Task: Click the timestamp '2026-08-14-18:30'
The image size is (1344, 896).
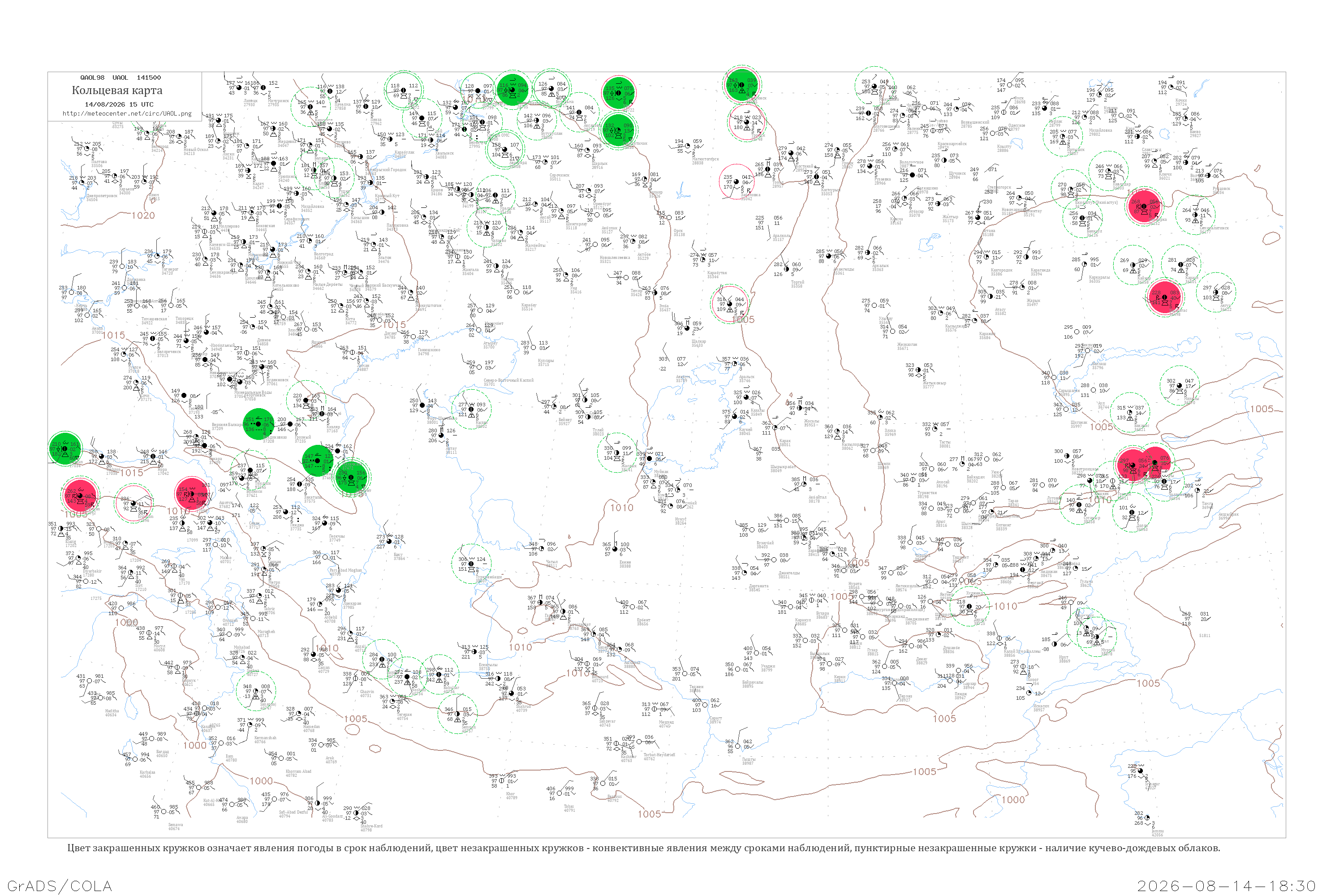Action: 1227,886
